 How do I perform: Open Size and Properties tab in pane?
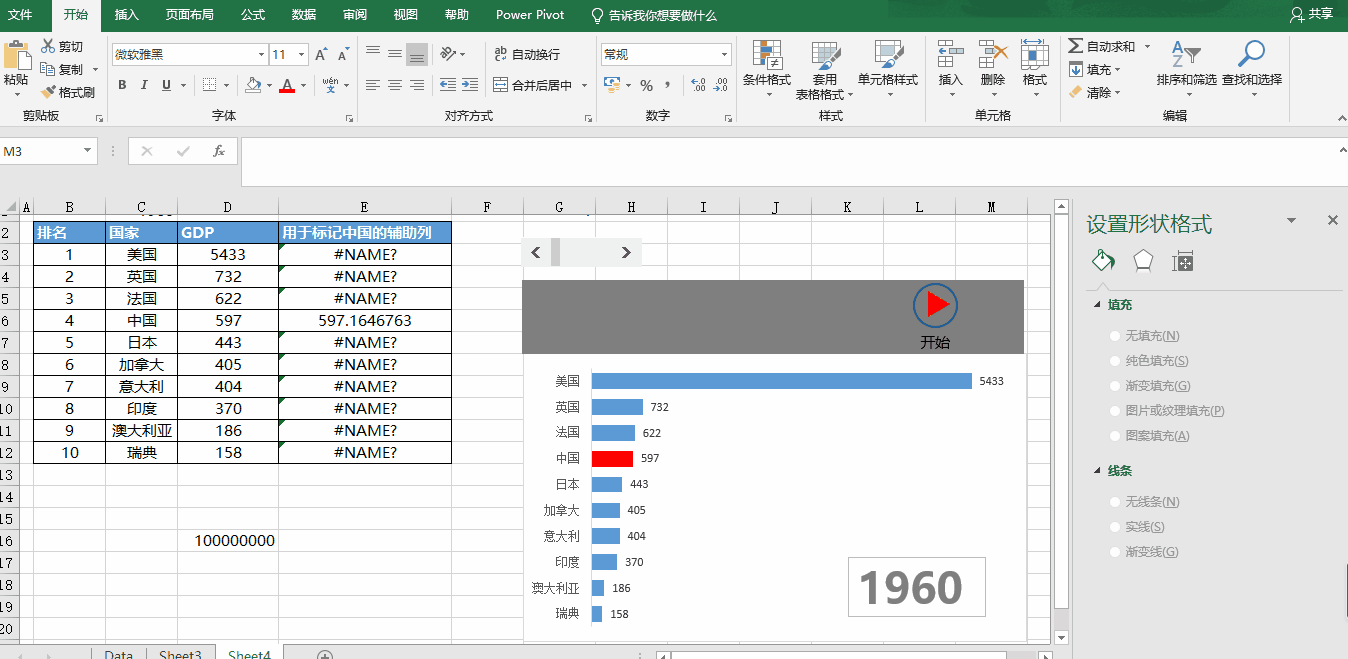click(x=1183, y=261)
